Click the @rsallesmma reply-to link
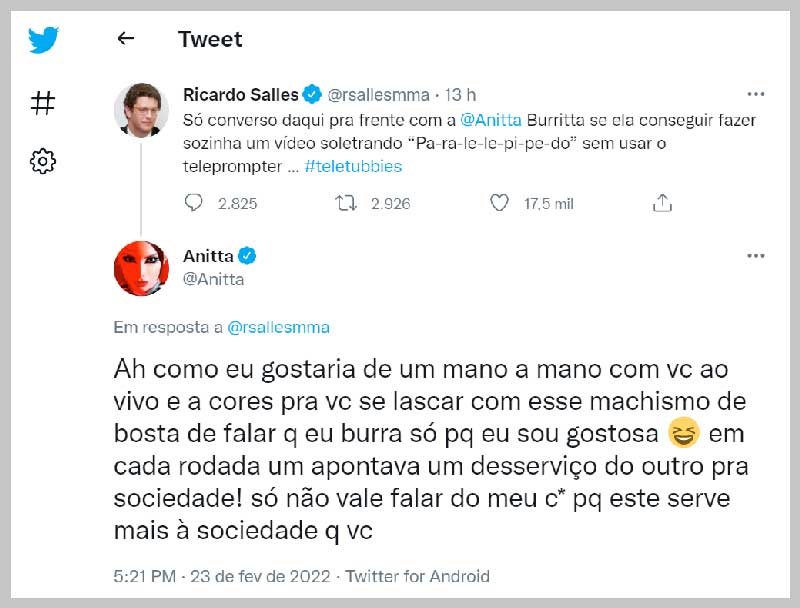This screenshot has width=800, height=608. point(279,327)
